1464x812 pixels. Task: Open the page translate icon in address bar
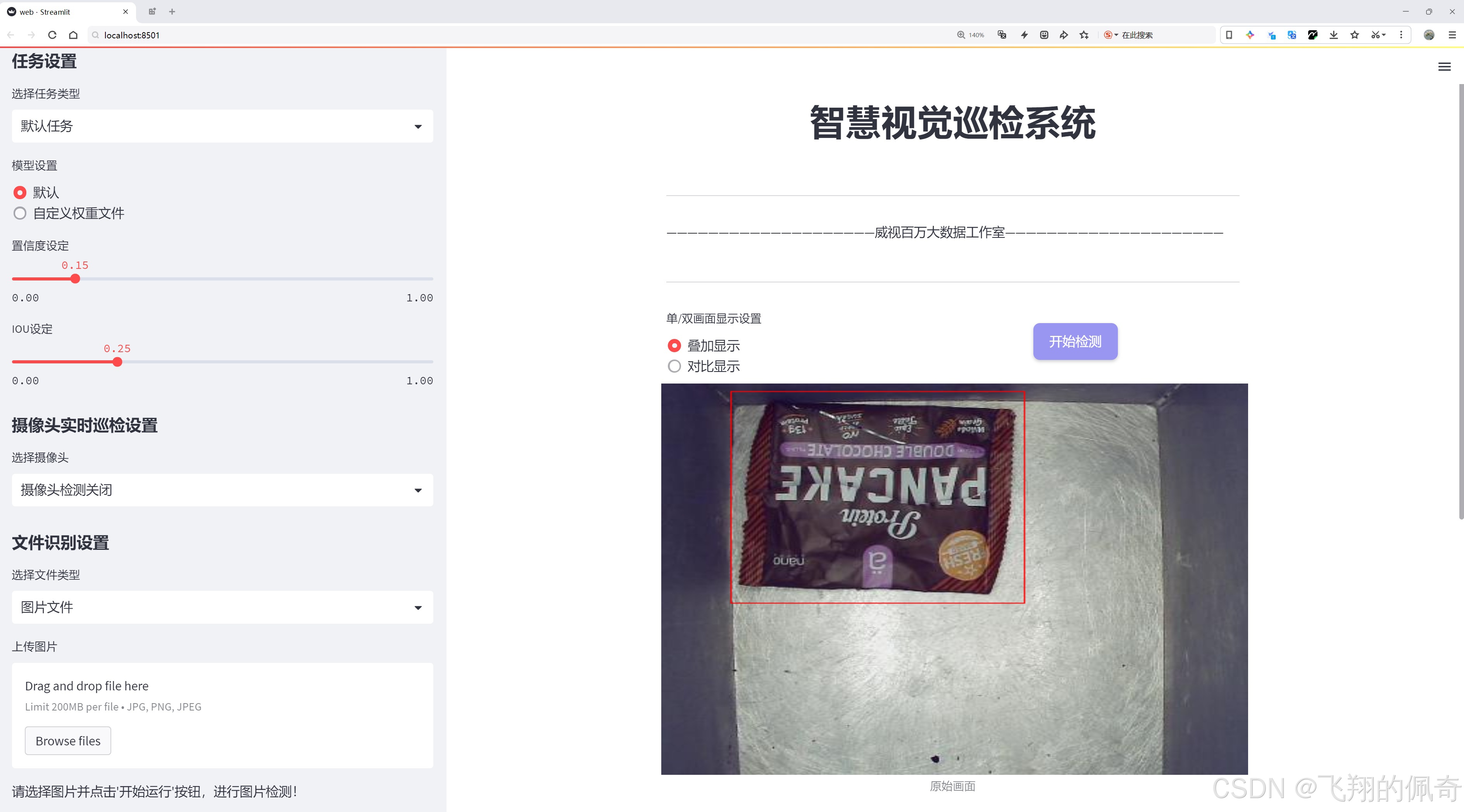coord(1002,35)
